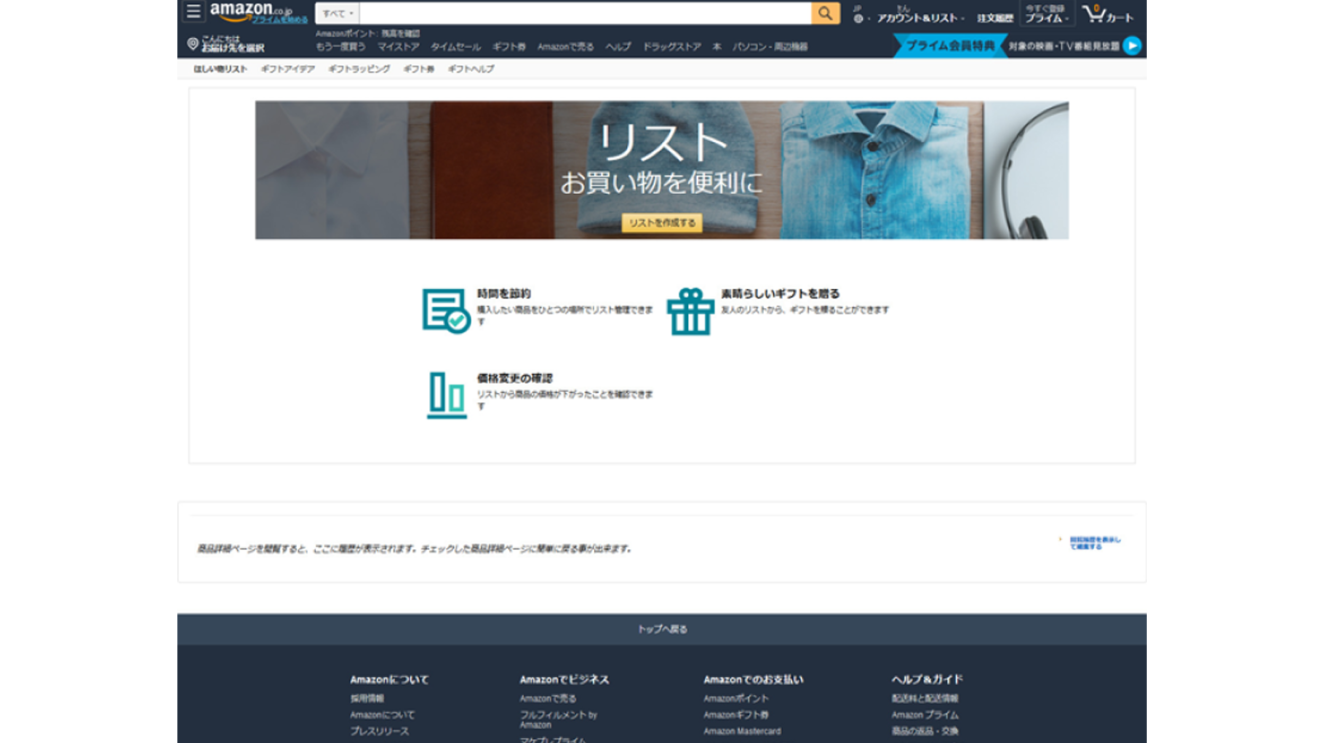Select ギフト券 in the white sub-navigation
1320x743 pixels.
click(x=418, y=69)
